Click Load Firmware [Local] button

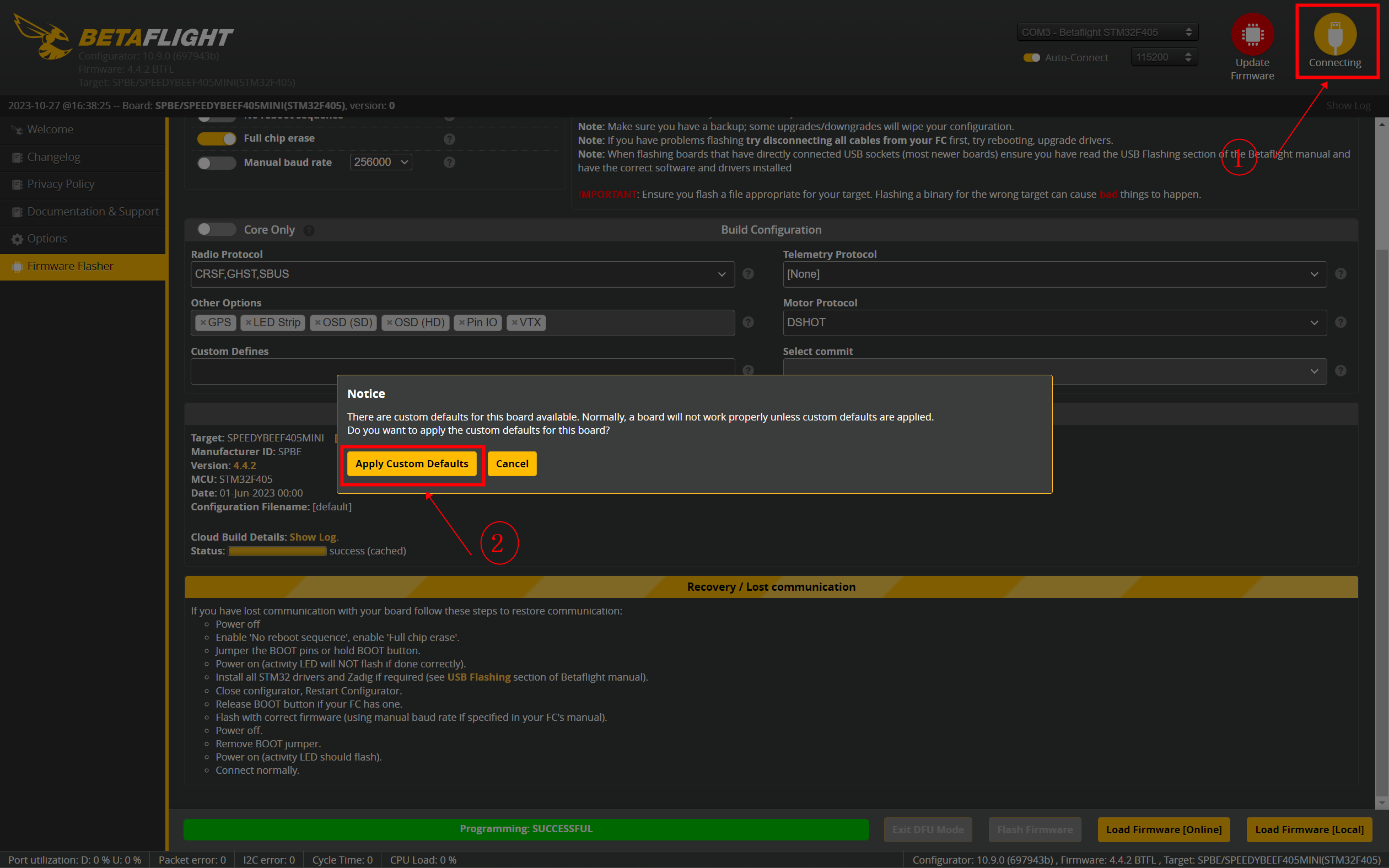click(1309, 829)
